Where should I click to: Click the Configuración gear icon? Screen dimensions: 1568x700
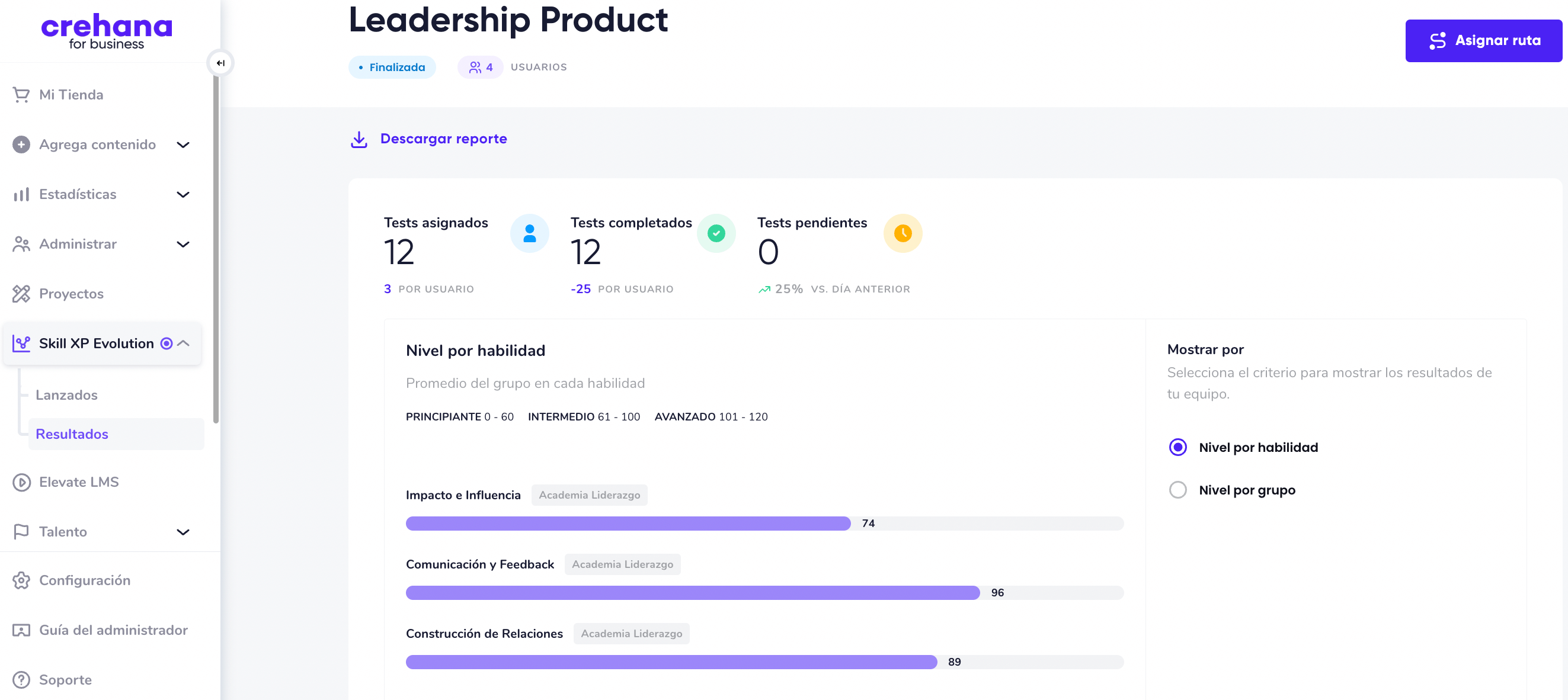pos(21,580)
